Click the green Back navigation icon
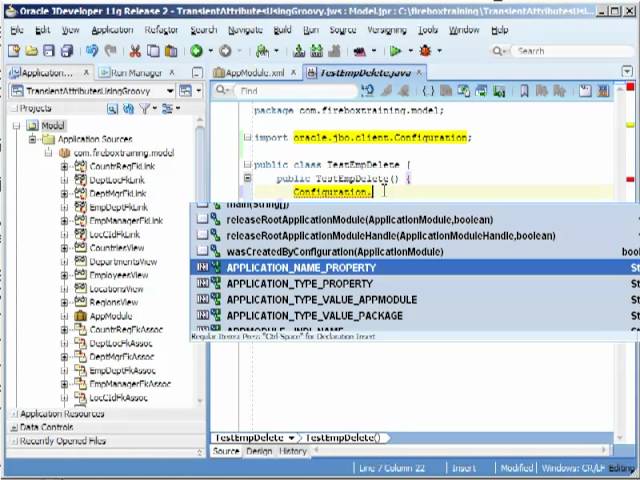This screenshot has height=480, width=640. point(196,51)
